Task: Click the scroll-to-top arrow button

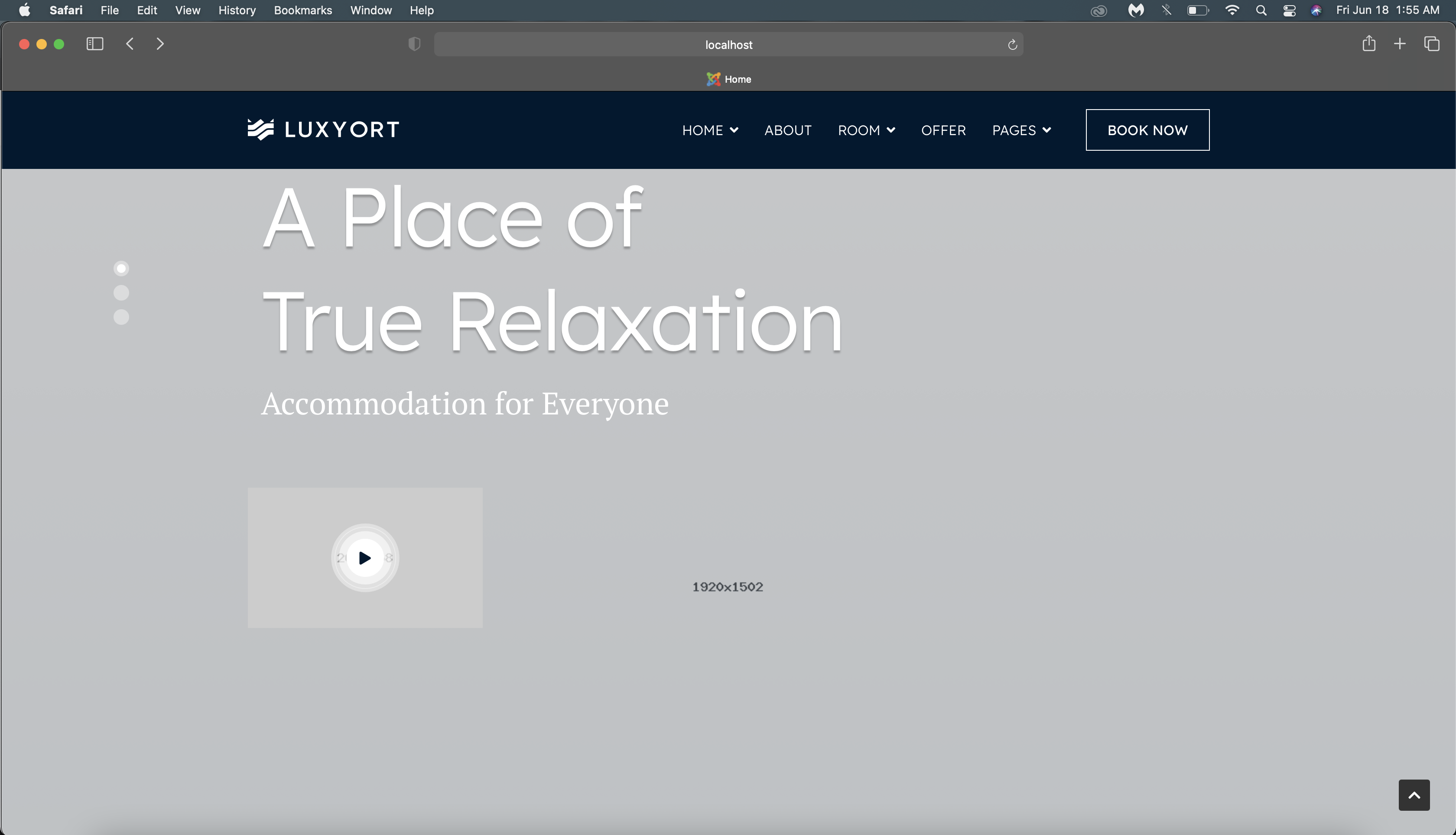Action: click(x=1414, y=795)
